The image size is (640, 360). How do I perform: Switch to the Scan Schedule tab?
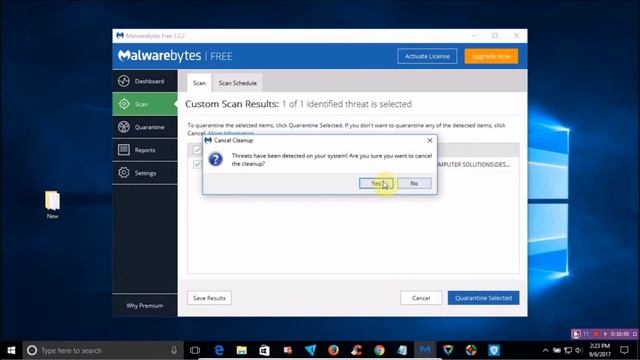[x=238, y=83]
